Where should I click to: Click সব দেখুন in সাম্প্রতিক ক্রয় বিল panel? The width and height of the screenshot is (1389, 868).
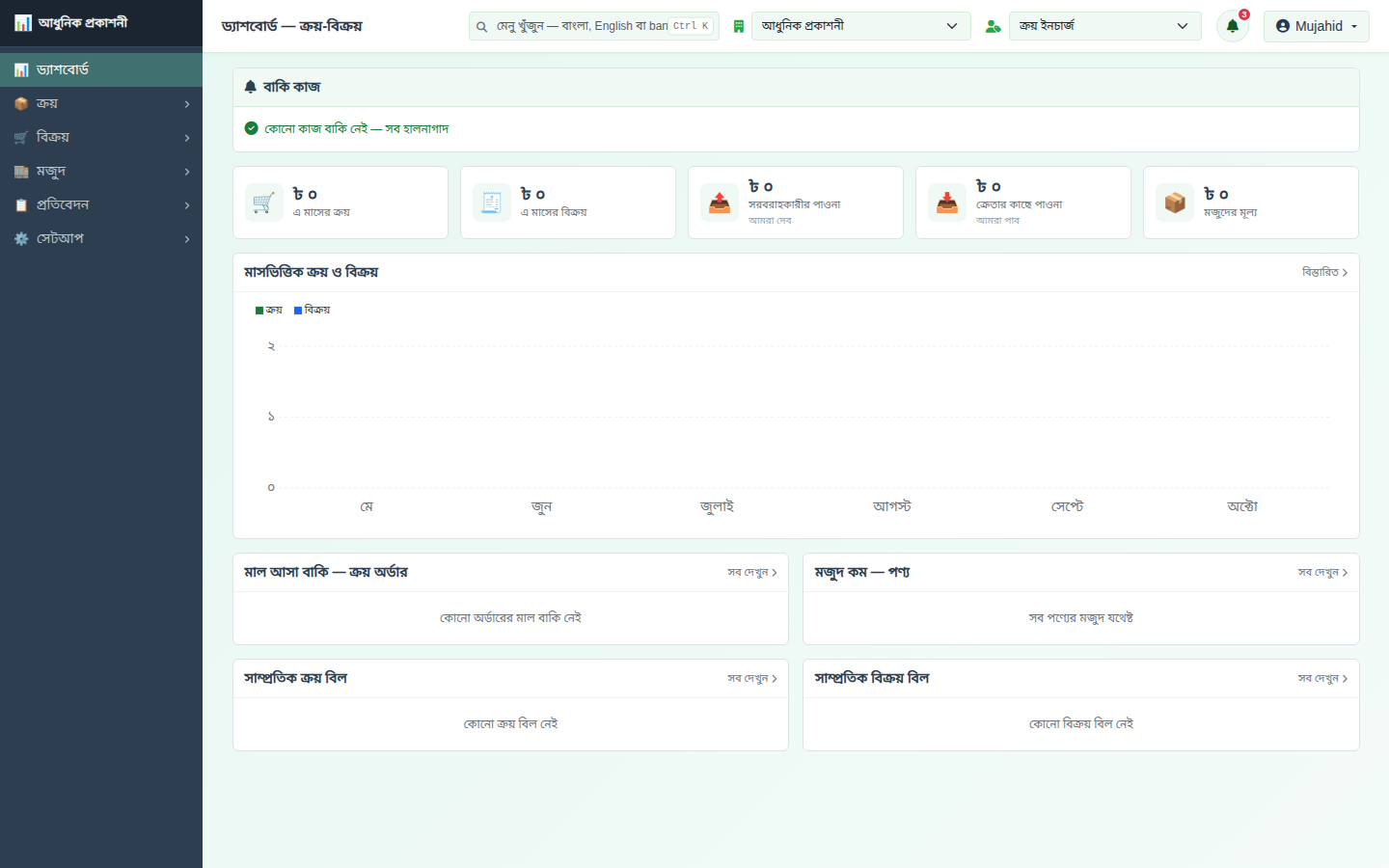752,679
